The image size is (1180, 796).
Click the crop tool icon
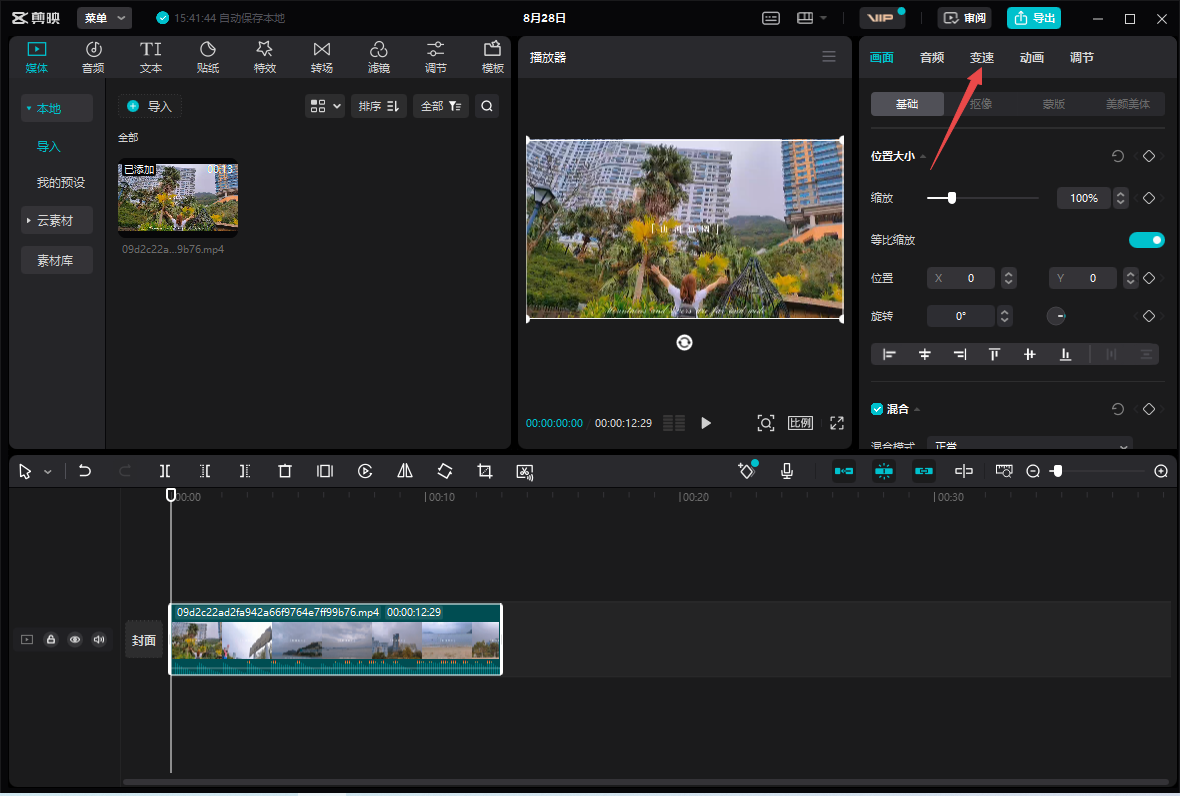(485, 471)
